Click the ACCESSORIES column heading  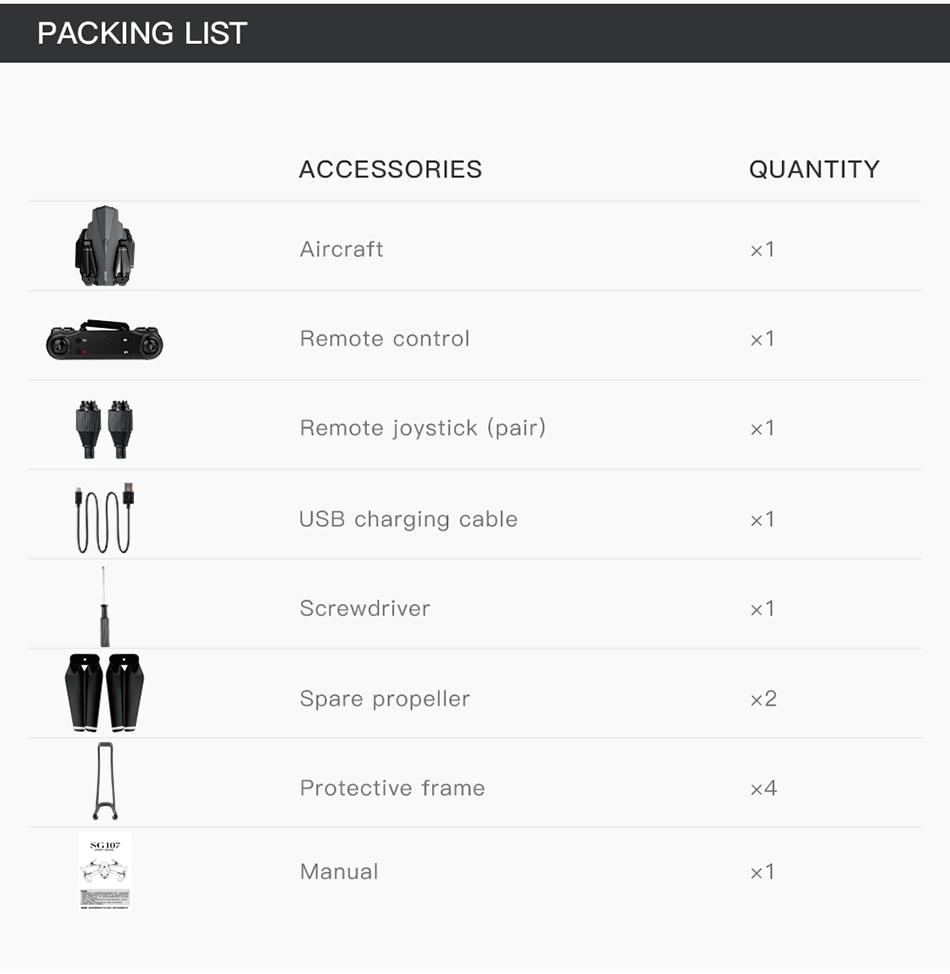click(x=390, y=169)
